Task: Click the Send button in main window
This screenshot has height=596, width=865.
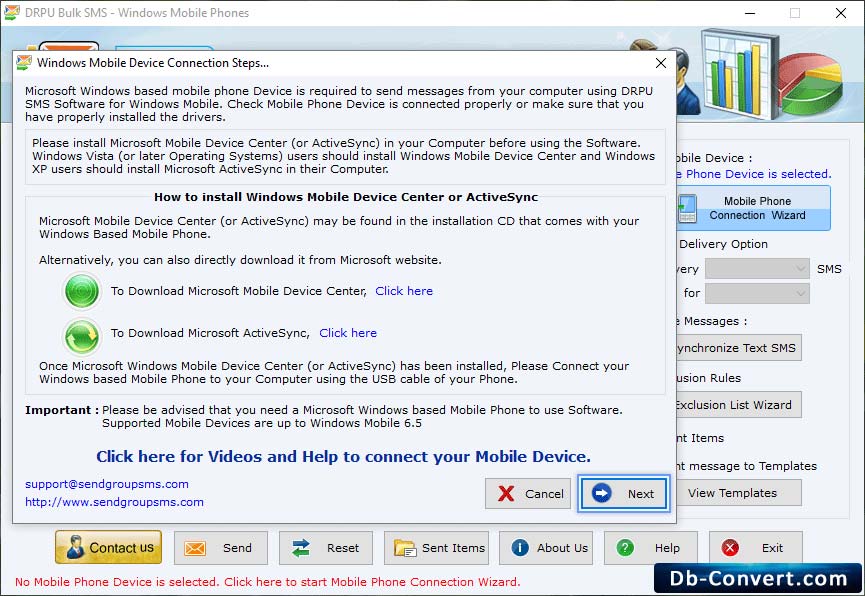Action: coord(221,548)
